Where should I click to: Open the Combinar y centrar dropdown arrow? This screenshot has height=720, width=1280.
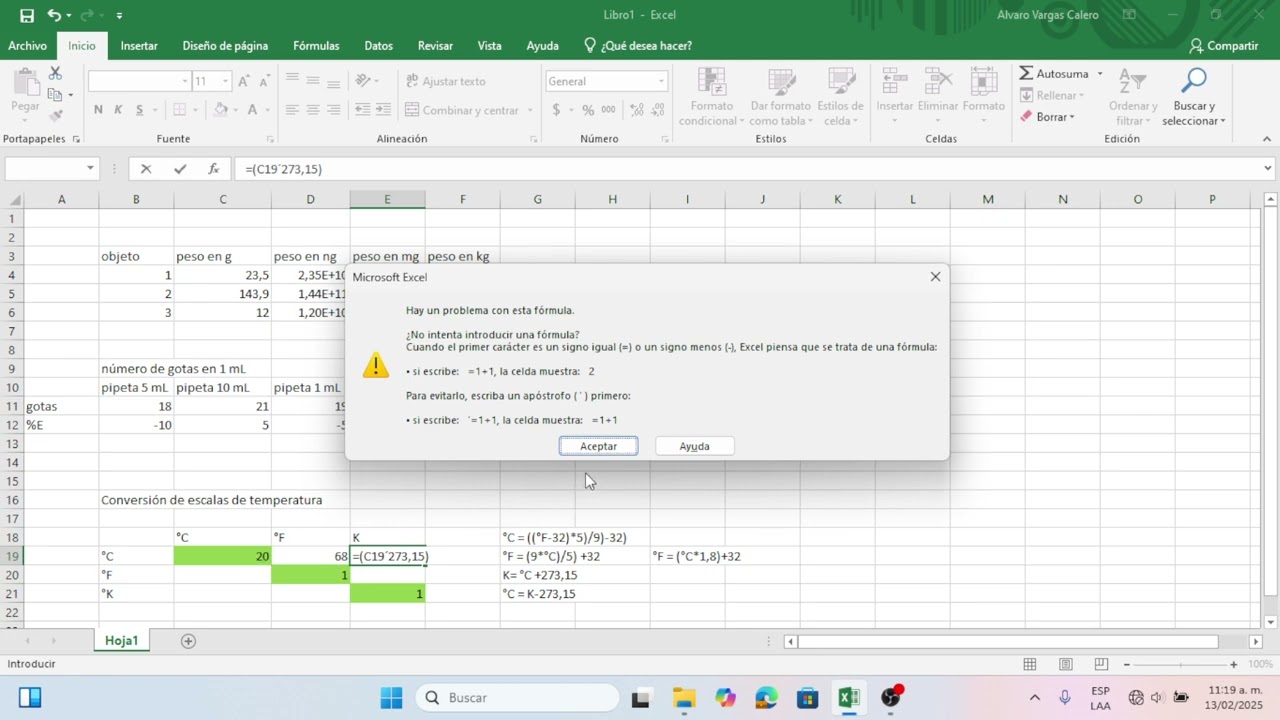(529, 110)
